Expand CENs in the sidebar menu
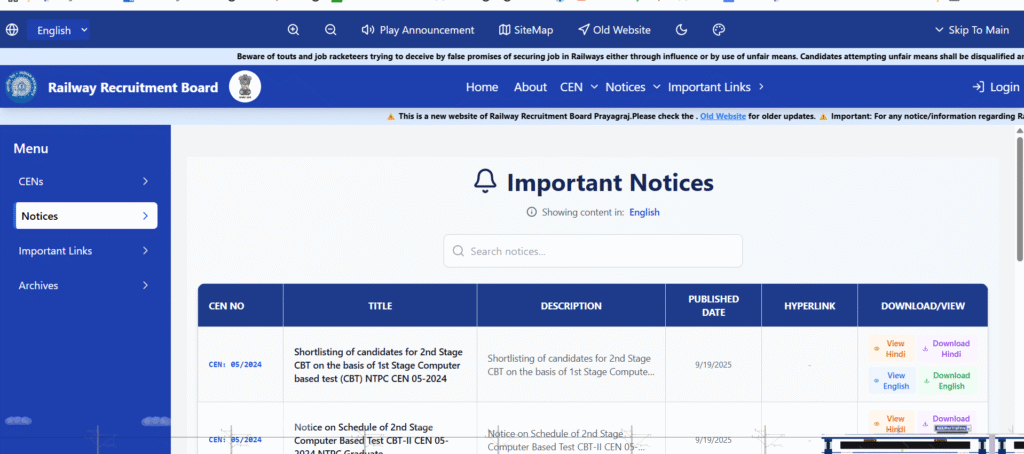The image size is (1024, 454). pyautogui.click(x=84, y=181)
